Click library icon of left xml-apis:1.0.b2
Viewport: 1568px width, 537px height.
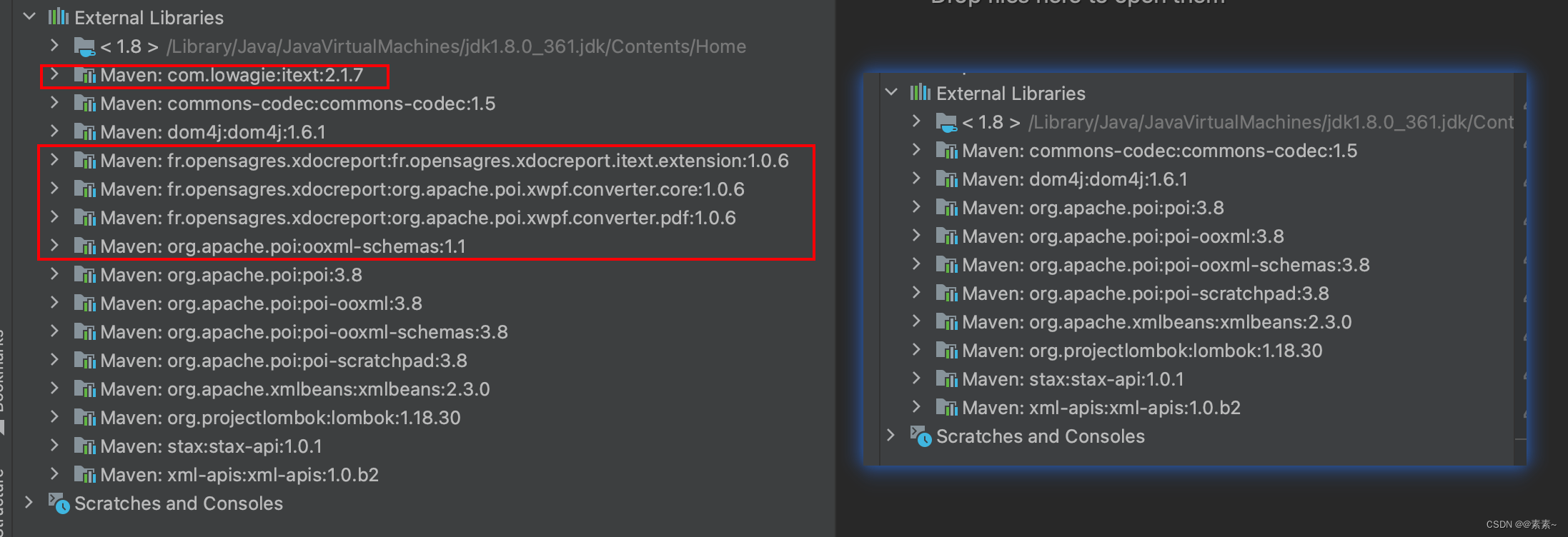(84, 474)
